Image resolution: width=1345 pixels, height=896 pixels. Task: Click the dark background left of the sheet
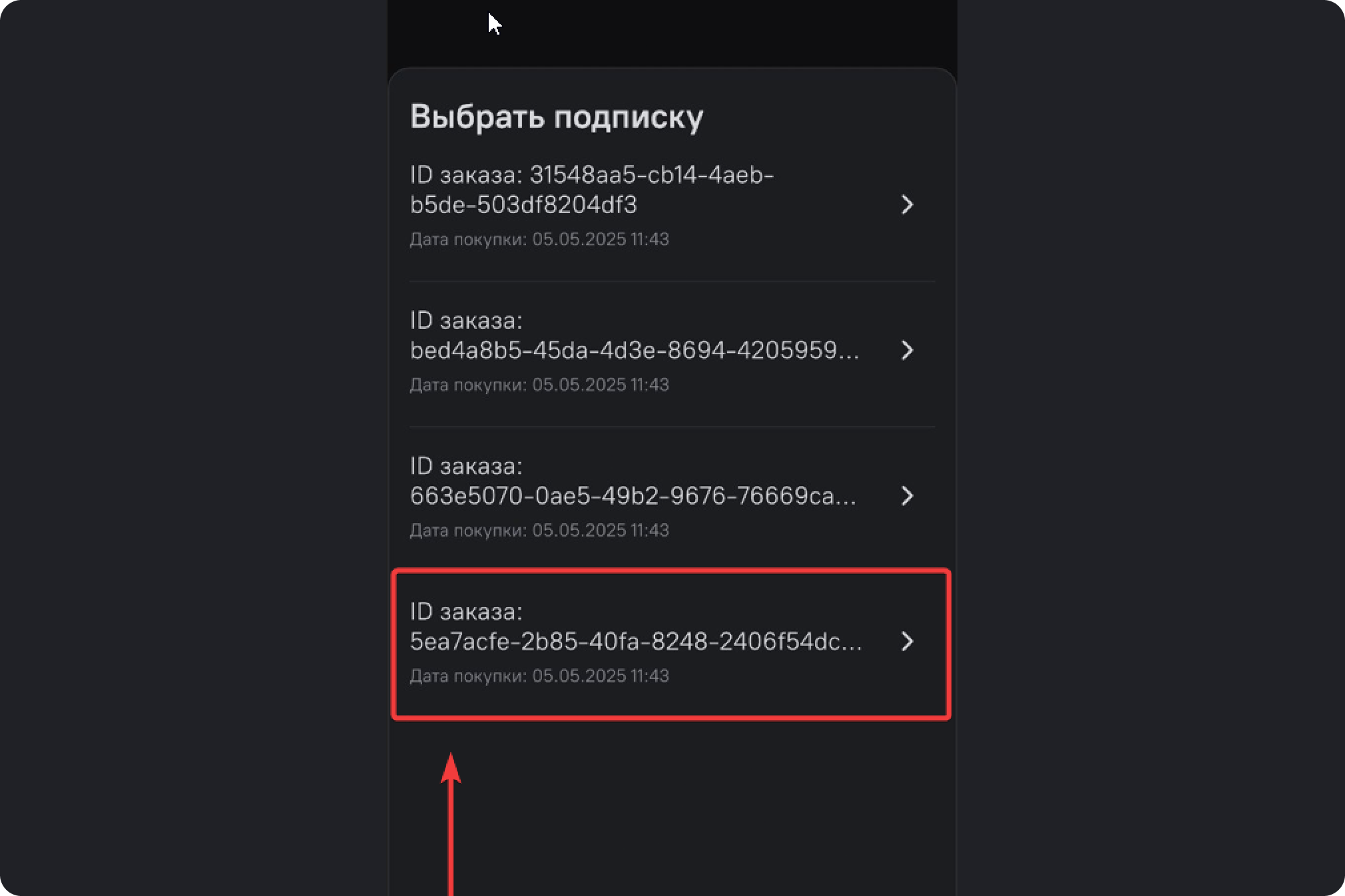[x=193, y=446]
